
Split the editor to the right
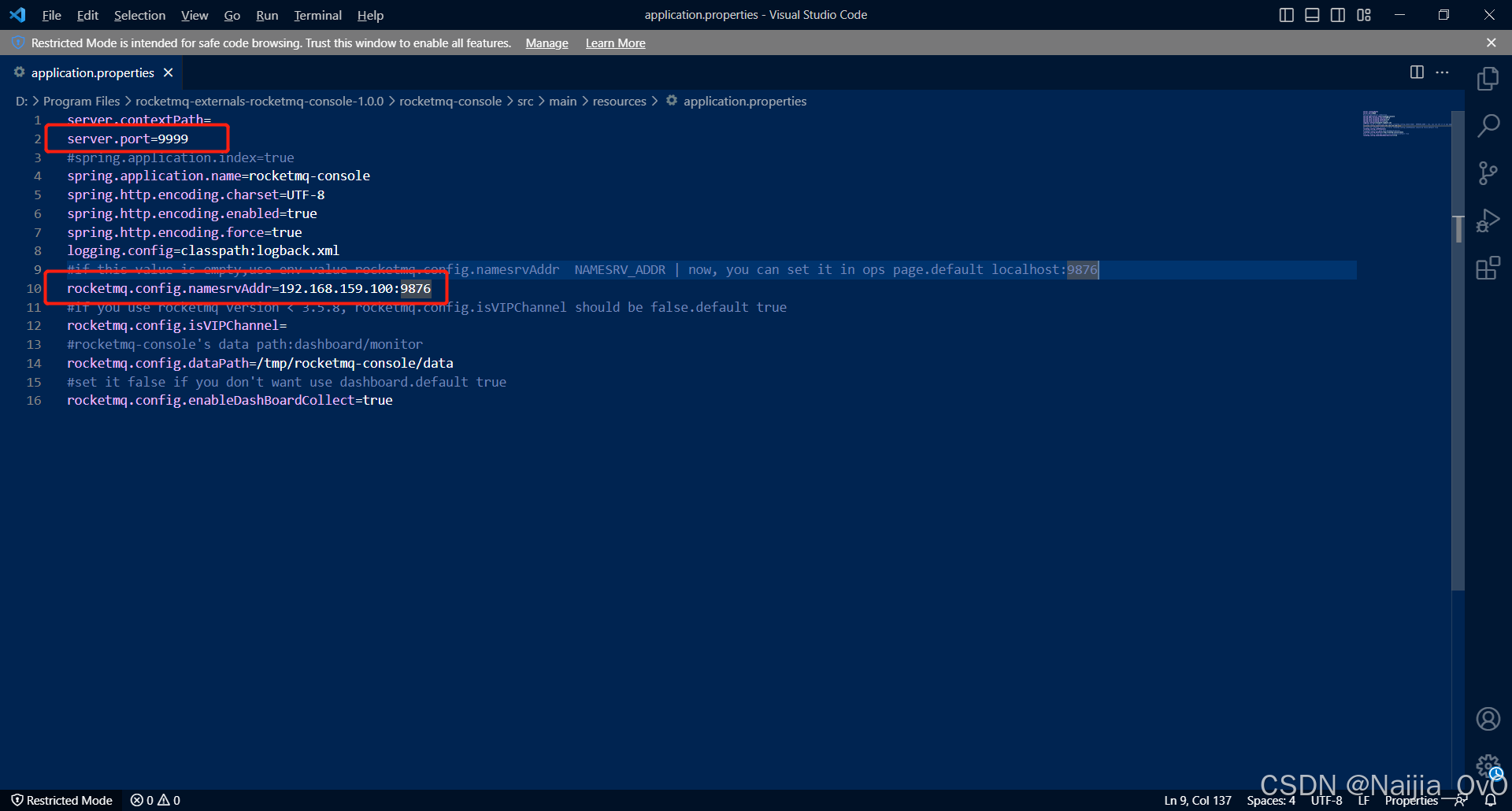1417,72
